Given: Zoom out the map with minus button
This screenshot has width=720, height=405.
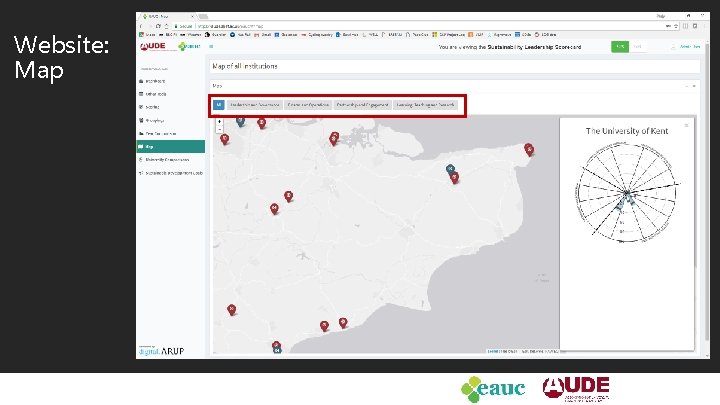Looking at the screenshot, I should click(219, 129).
